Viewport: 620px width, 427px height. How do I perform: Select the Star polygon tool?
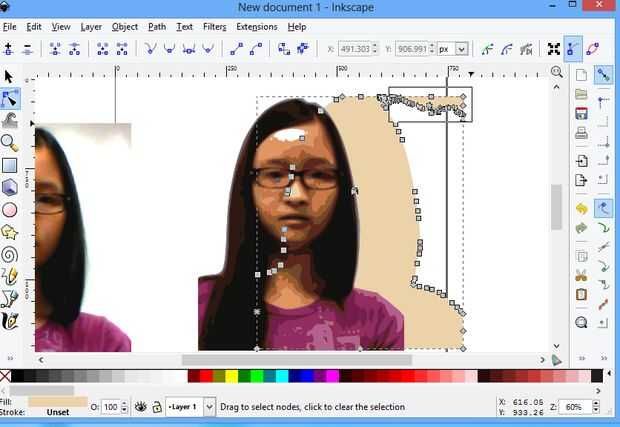9,232
